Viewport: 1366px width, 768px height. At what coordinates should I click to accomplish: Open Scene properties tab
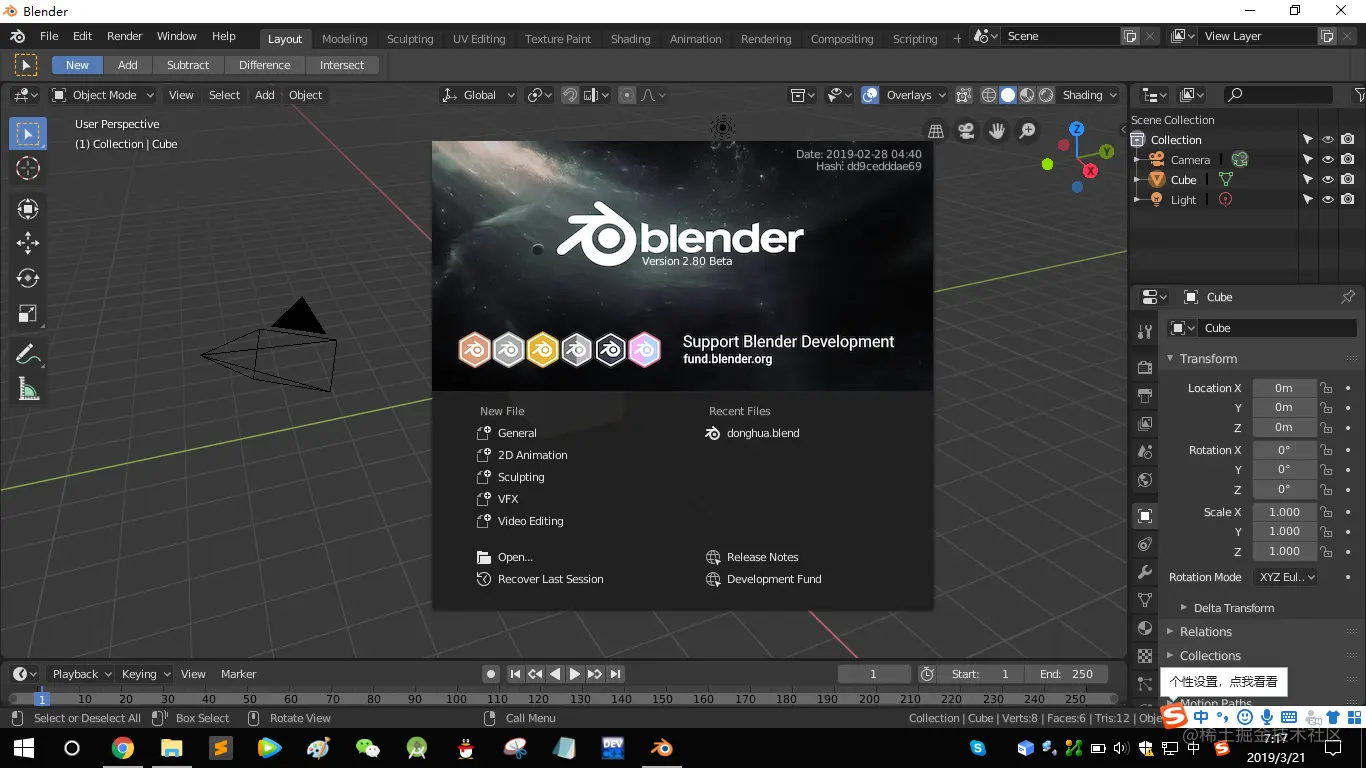click(x=1145, y=452)
